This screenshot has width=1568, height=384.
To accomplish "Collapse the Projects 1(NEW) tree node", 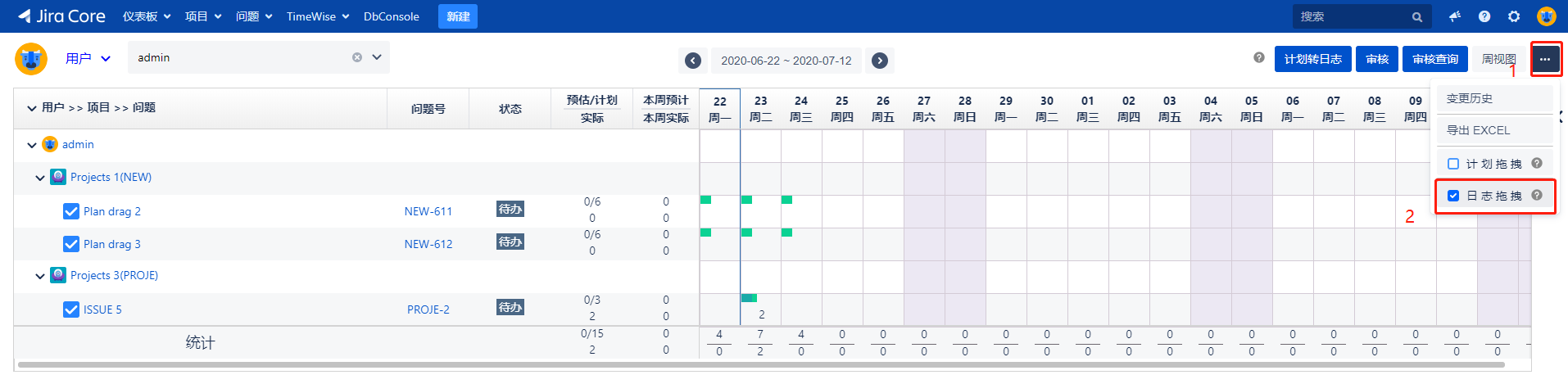I will click(40, 178).
